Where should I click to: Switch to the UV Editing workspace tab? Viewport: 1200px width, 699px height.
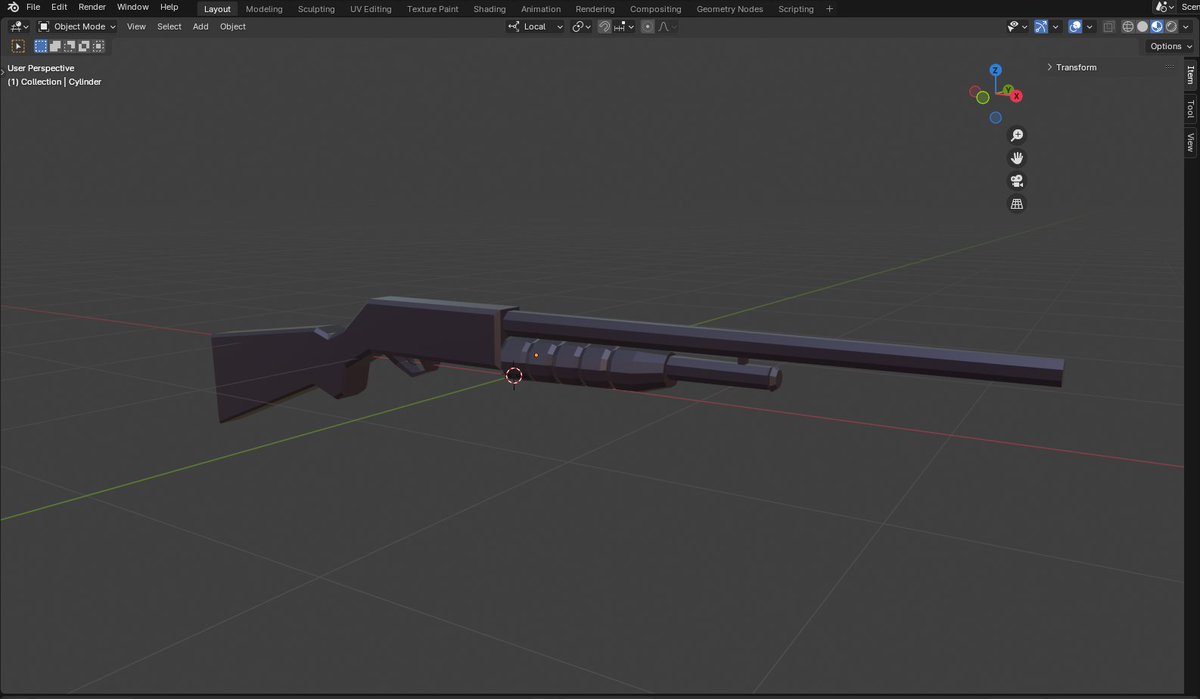click(x=371, y=9)
